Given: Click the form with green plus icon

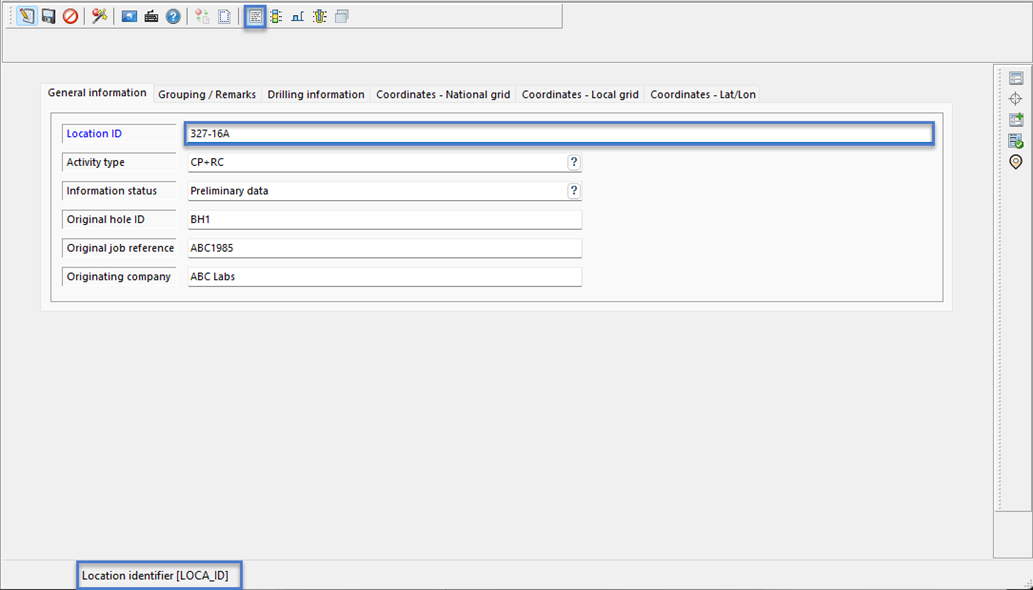Looking at the screenshot, I should click(1015, 120).
